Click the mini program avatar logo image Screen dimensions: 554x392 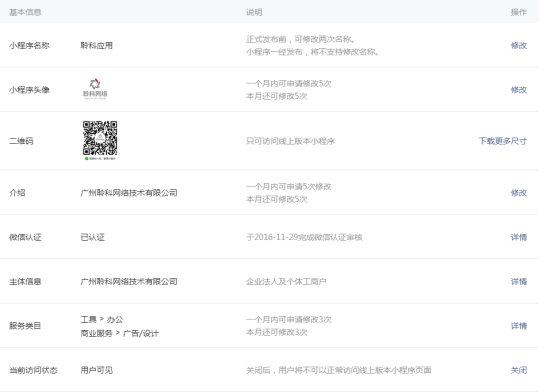click(95, 89)
